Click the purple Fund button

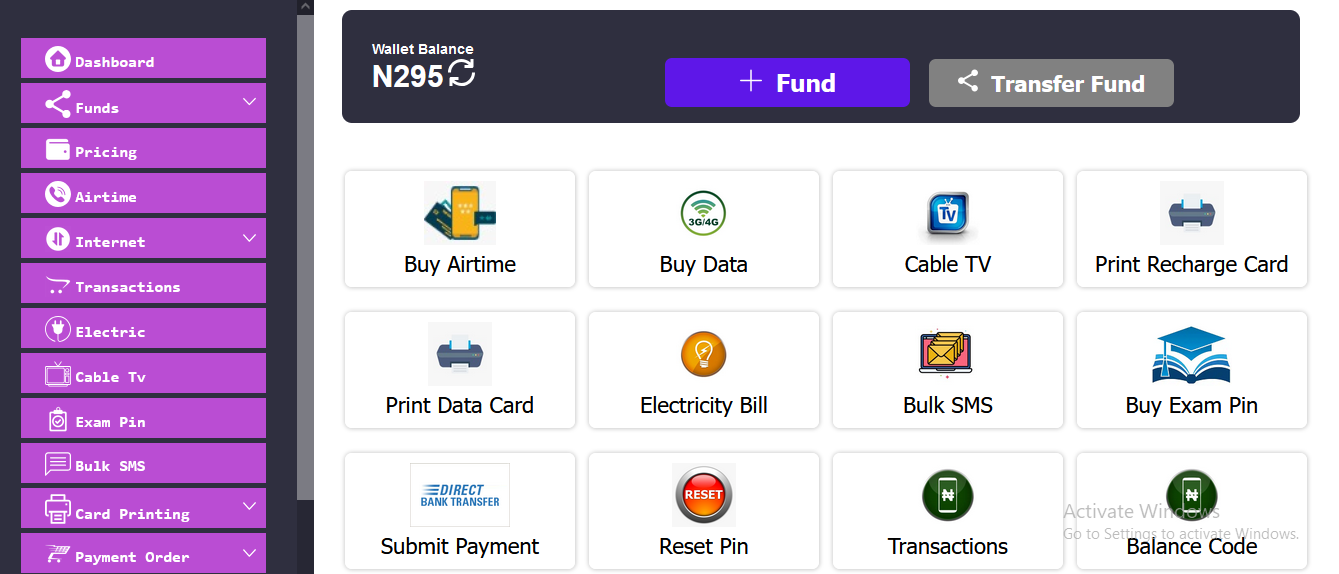coord(787,82)
